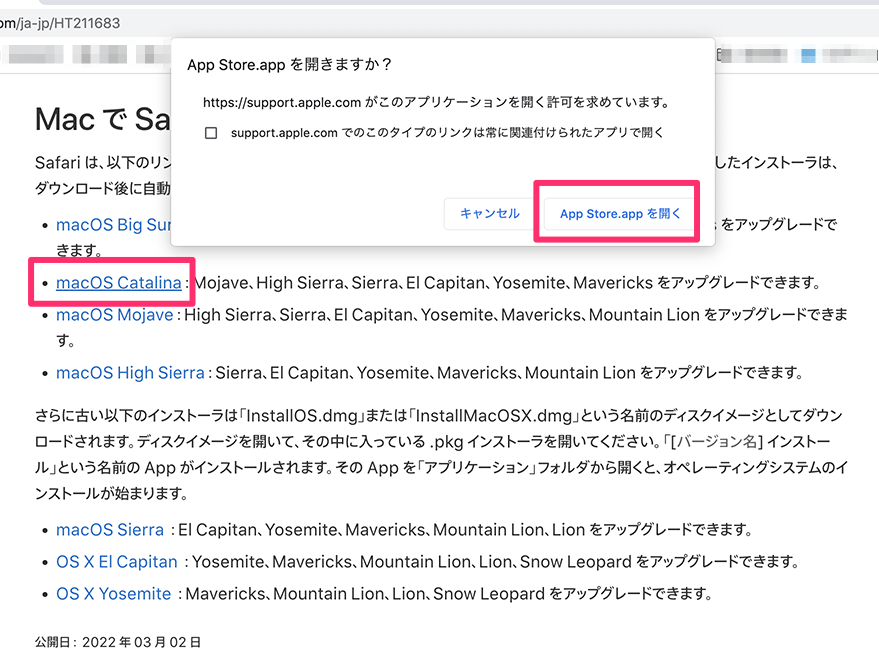Viewport: 879px width, 660px height.
Task: Click the dialog title 'App Store.app を開きますか?'
Action: pyautogui.click(x=289, y=64)
